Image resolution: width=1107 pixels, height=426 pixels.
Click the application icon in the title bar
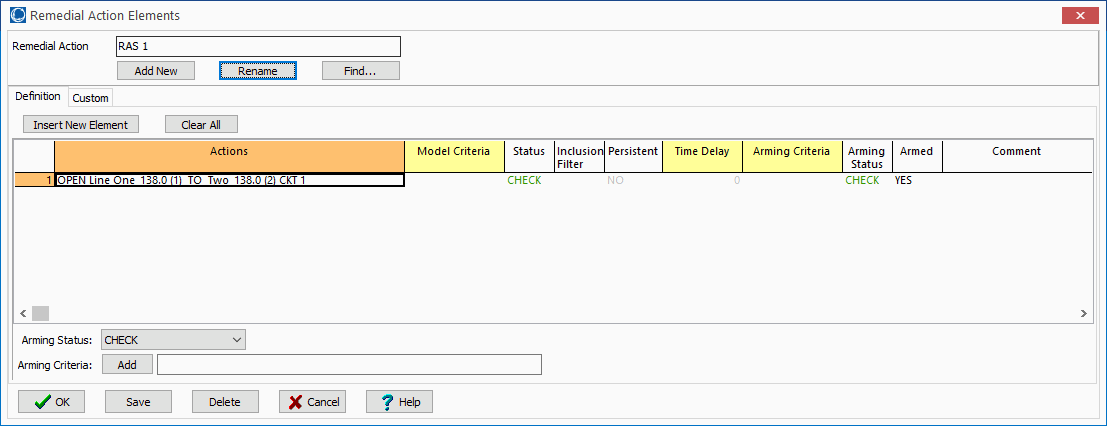[17, 15]
